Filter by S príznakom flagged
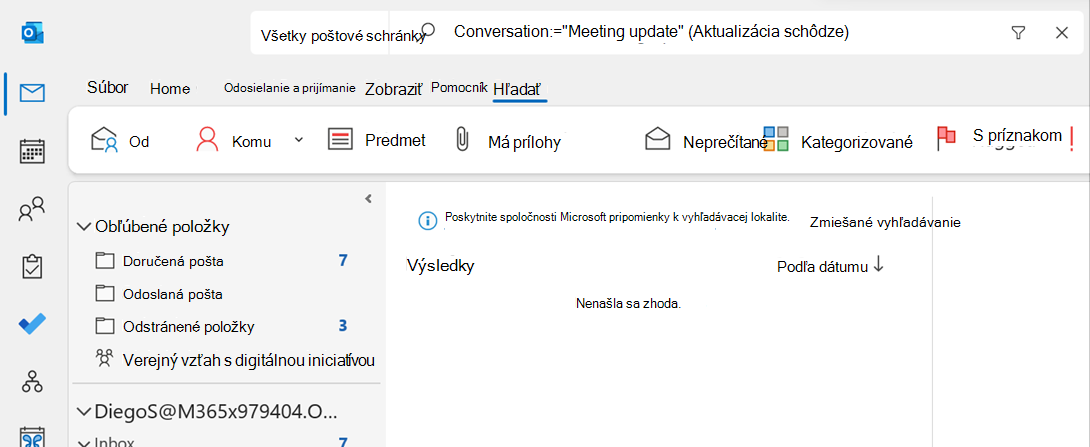Viewport: 1090px width, 447px height. point(999,138)
